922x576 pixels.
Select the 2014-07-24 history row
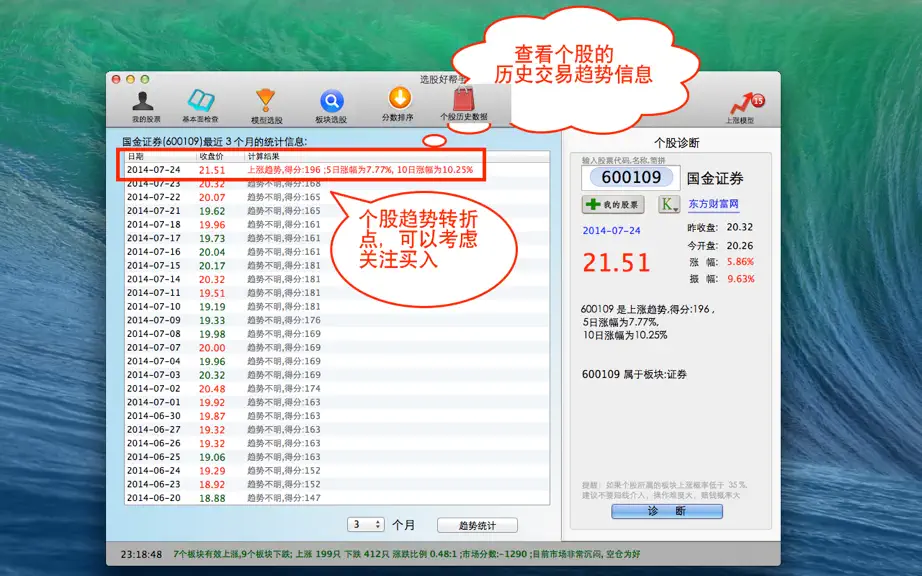click(x=337, y=170)
